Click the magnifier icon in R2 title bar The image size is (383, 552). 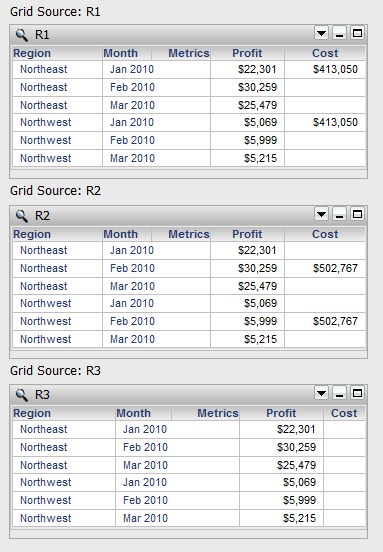tap(22, 215)
